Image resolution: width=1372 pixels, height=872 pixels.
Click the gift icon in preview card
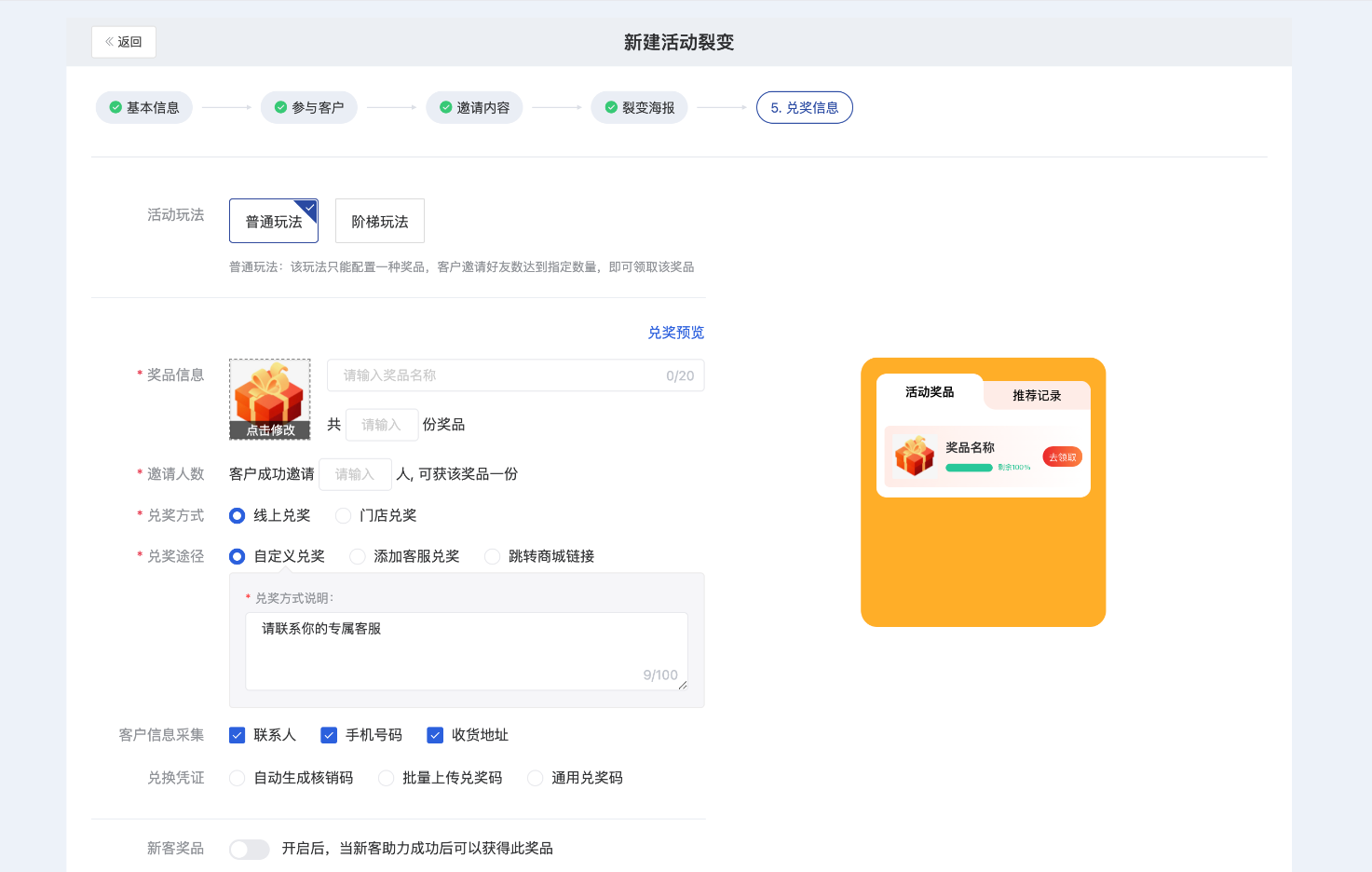point(914,456)
